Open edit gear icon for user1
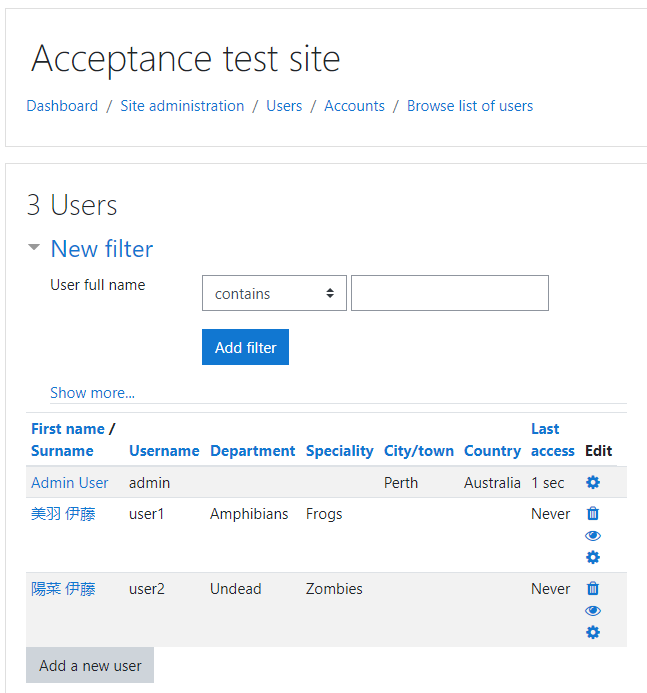The height and width of the screenshot is (693, 647). tap(593, 557)
